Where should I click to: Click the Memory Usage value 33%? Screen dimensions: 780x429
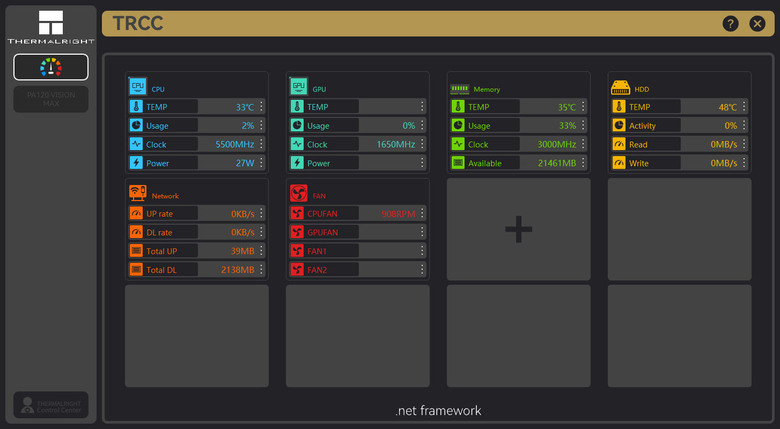[568, 125]
